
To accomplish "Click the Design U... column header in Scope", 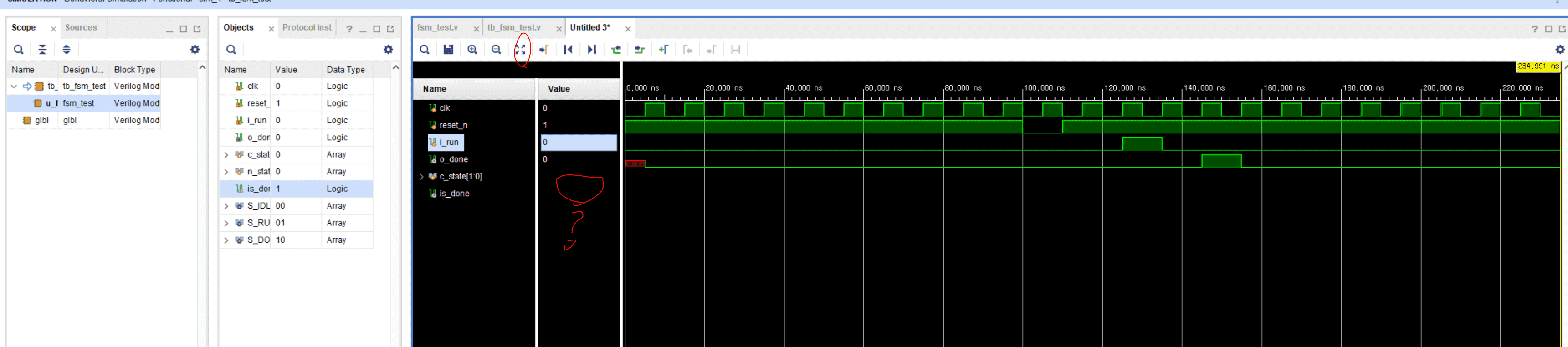I will [x=83, y=69].
